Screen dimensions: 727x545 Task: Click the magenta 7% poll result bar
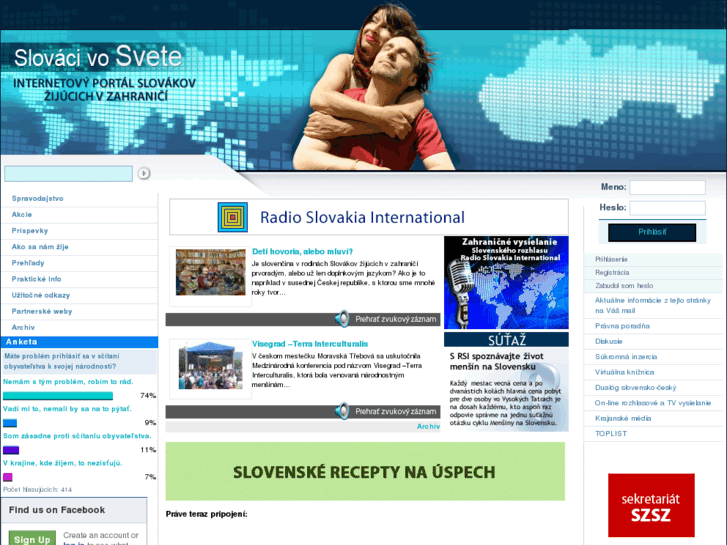[8, 477]
